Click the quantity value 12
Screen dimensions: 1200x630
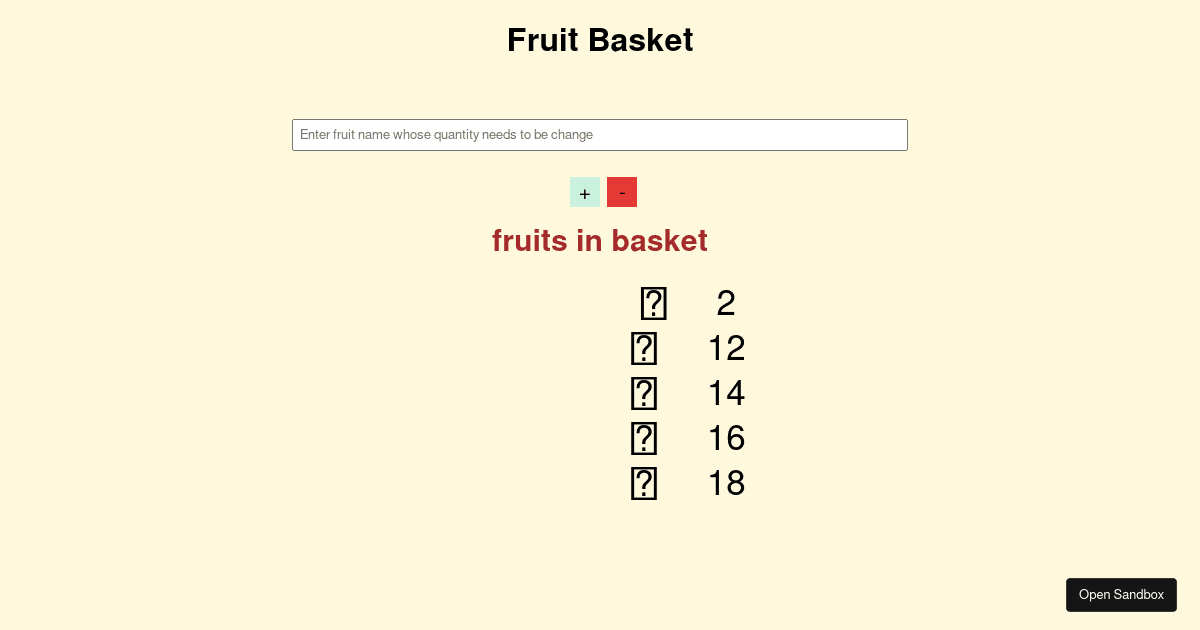[726, 348]
